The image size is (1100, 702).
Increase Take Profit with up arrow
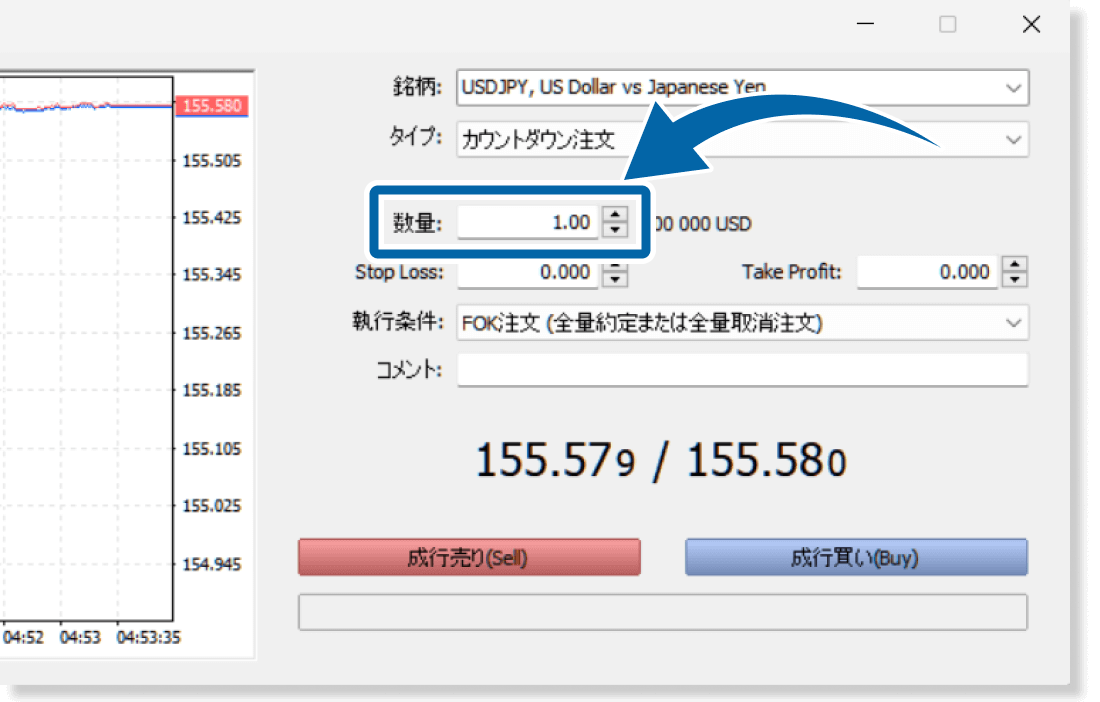[1014, 264]
